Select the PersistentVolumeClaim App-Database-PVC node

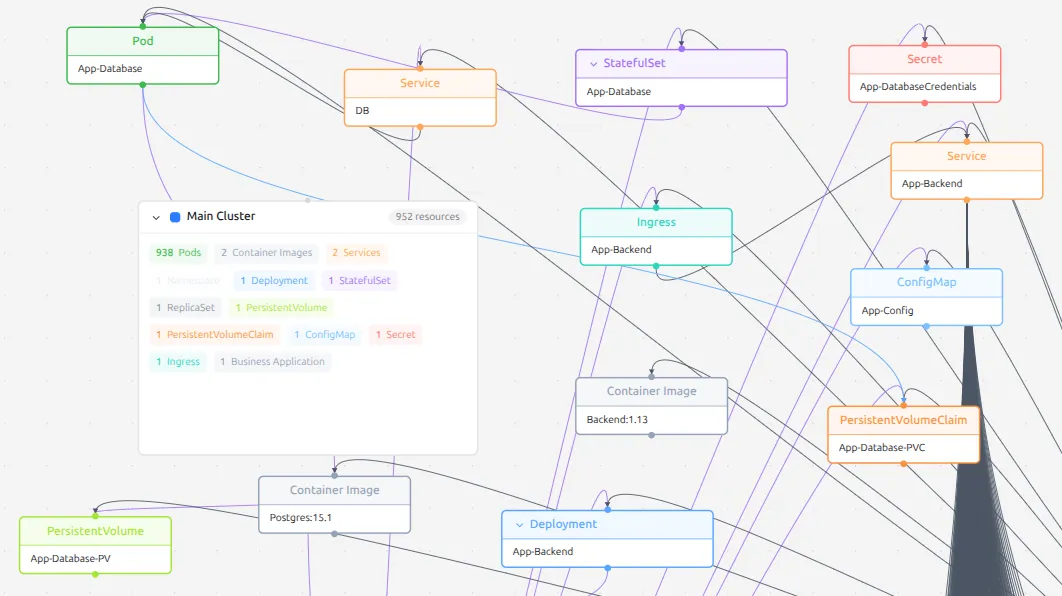click(x=904, y=433)
